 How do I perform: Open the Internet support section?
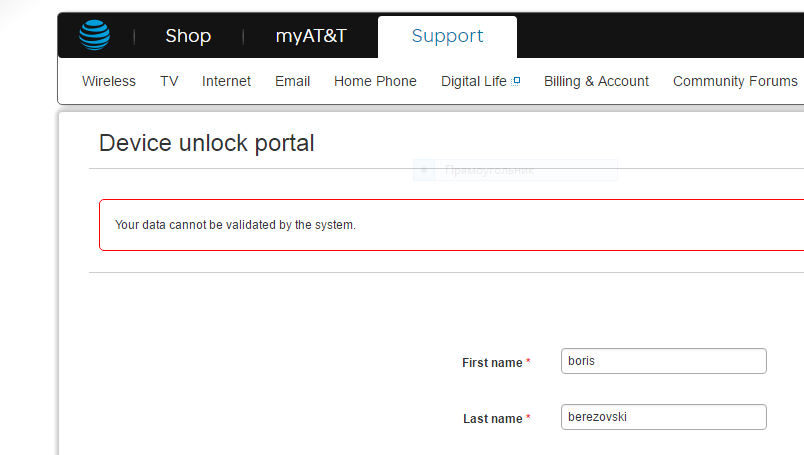pyautogui.click(x=226, y=81)
